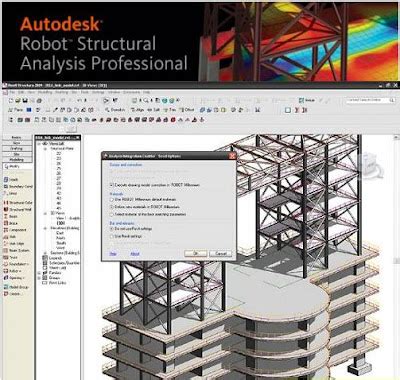Open the Edit menu
400x380 pixels.
[21, 92]
